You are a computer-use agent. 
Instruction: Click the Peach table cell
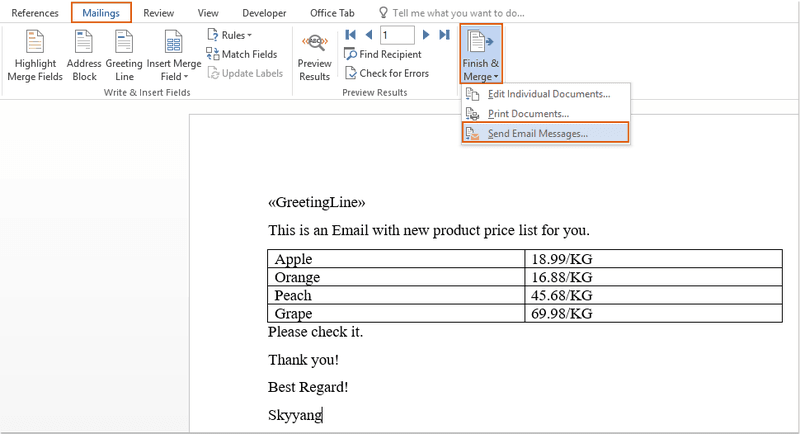396,295
